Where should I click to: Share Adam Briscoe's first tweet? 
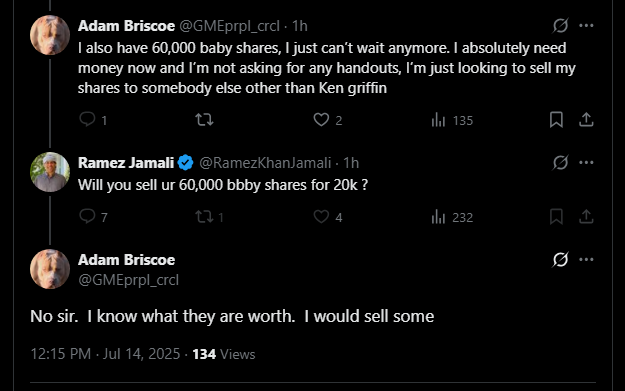(586, 120)
